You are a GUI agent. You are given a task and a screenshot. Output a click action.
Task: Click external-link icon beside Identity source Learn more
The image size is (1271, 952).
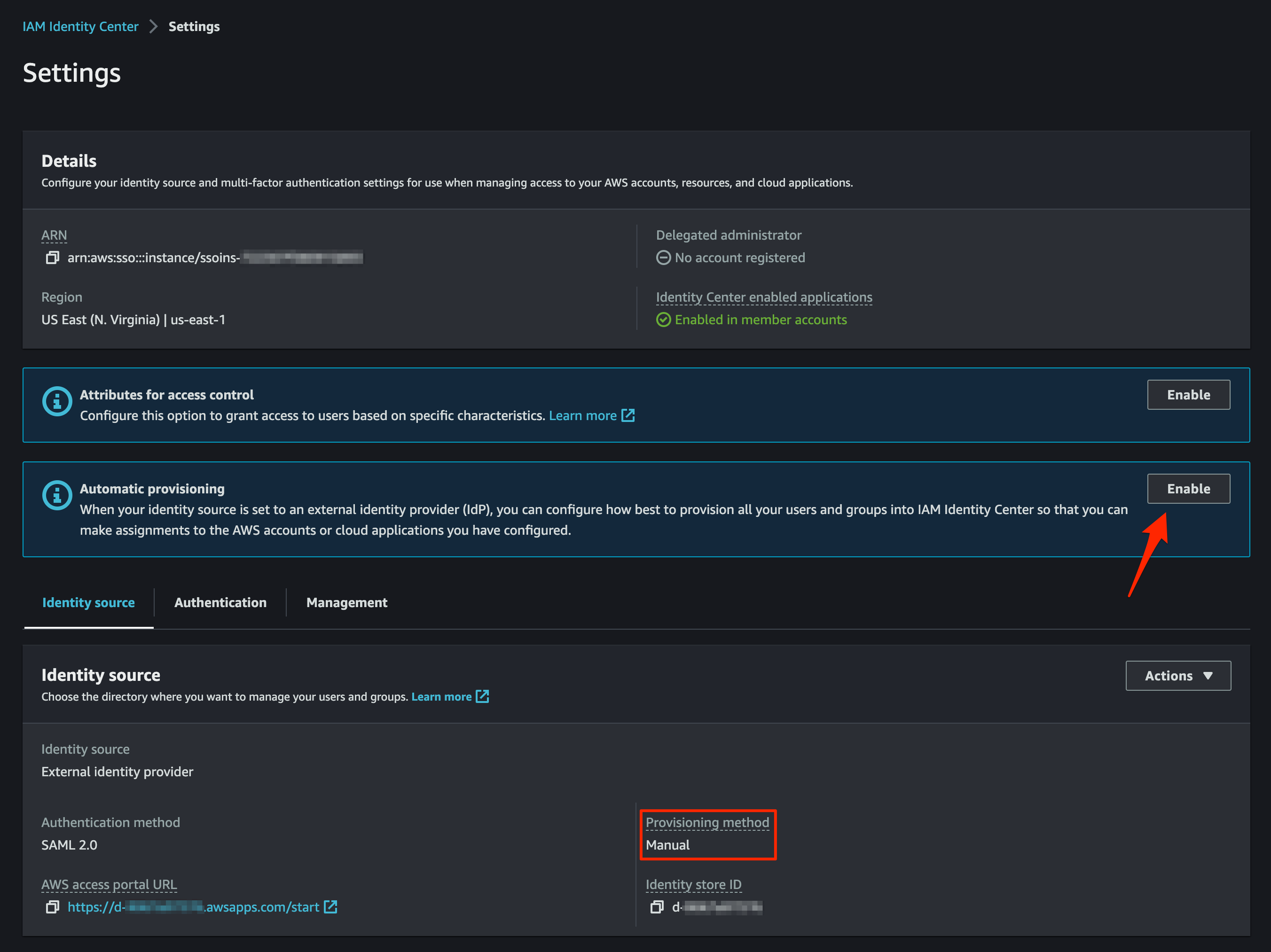coord(483,696)
